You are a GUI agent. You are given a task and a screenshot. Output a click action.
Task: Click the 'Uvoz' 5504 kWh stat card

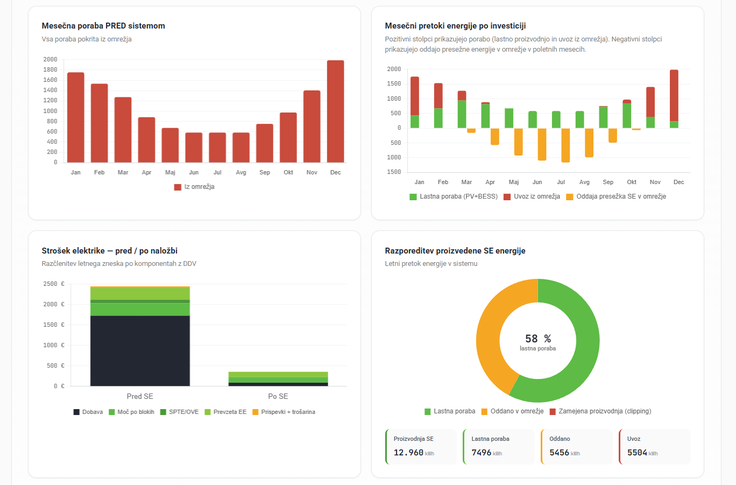[x=654, y=447]
